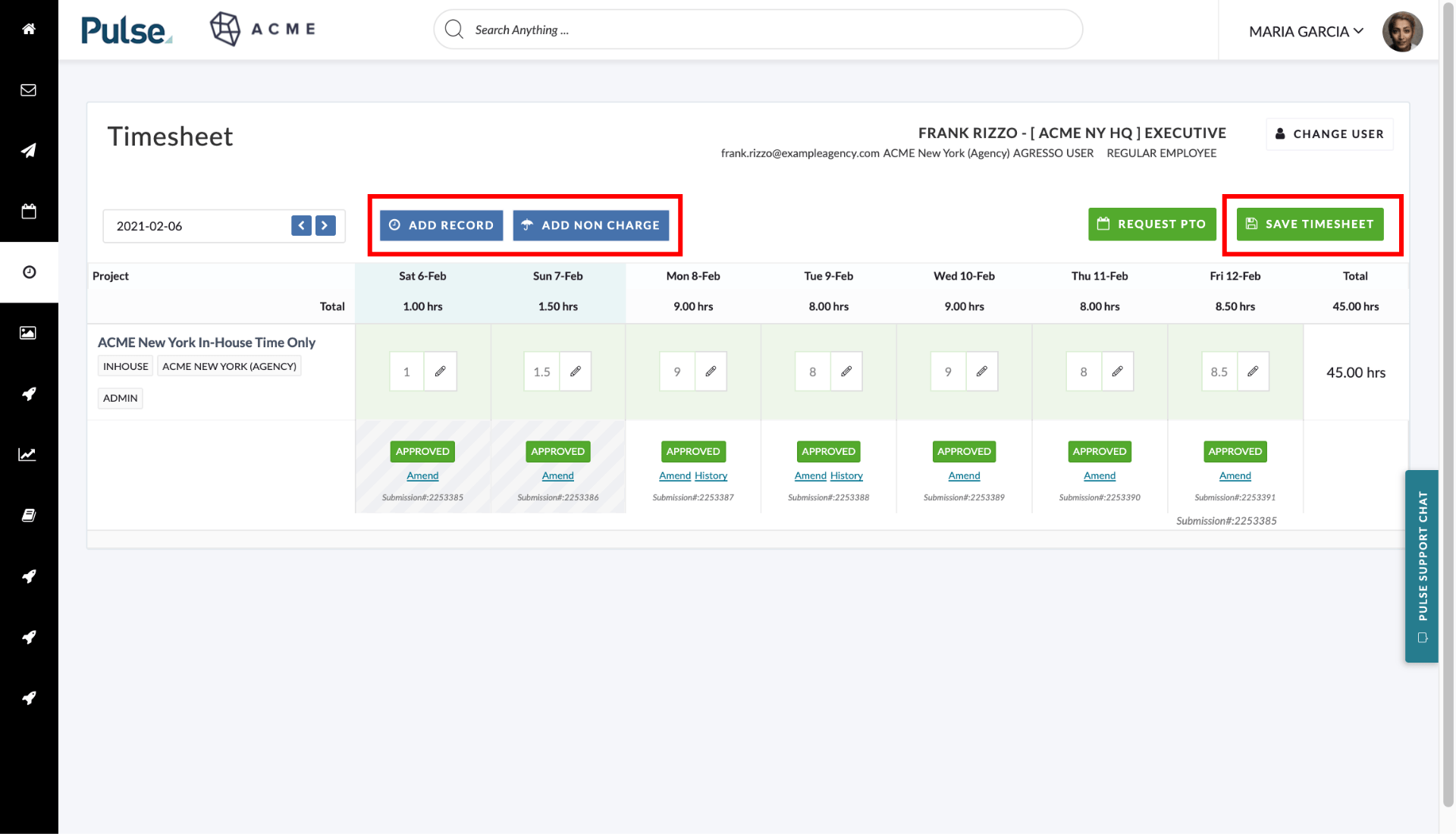Open the paper plane sidebar icon
1456x834 pixels.
click(x=29, y=151)
